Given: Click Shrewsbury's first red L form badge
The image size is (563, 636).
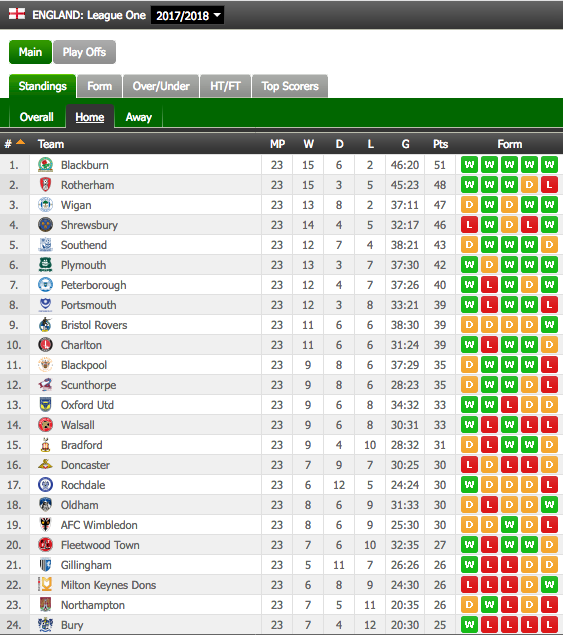Looking at the screenshot, I should [469, 225].
